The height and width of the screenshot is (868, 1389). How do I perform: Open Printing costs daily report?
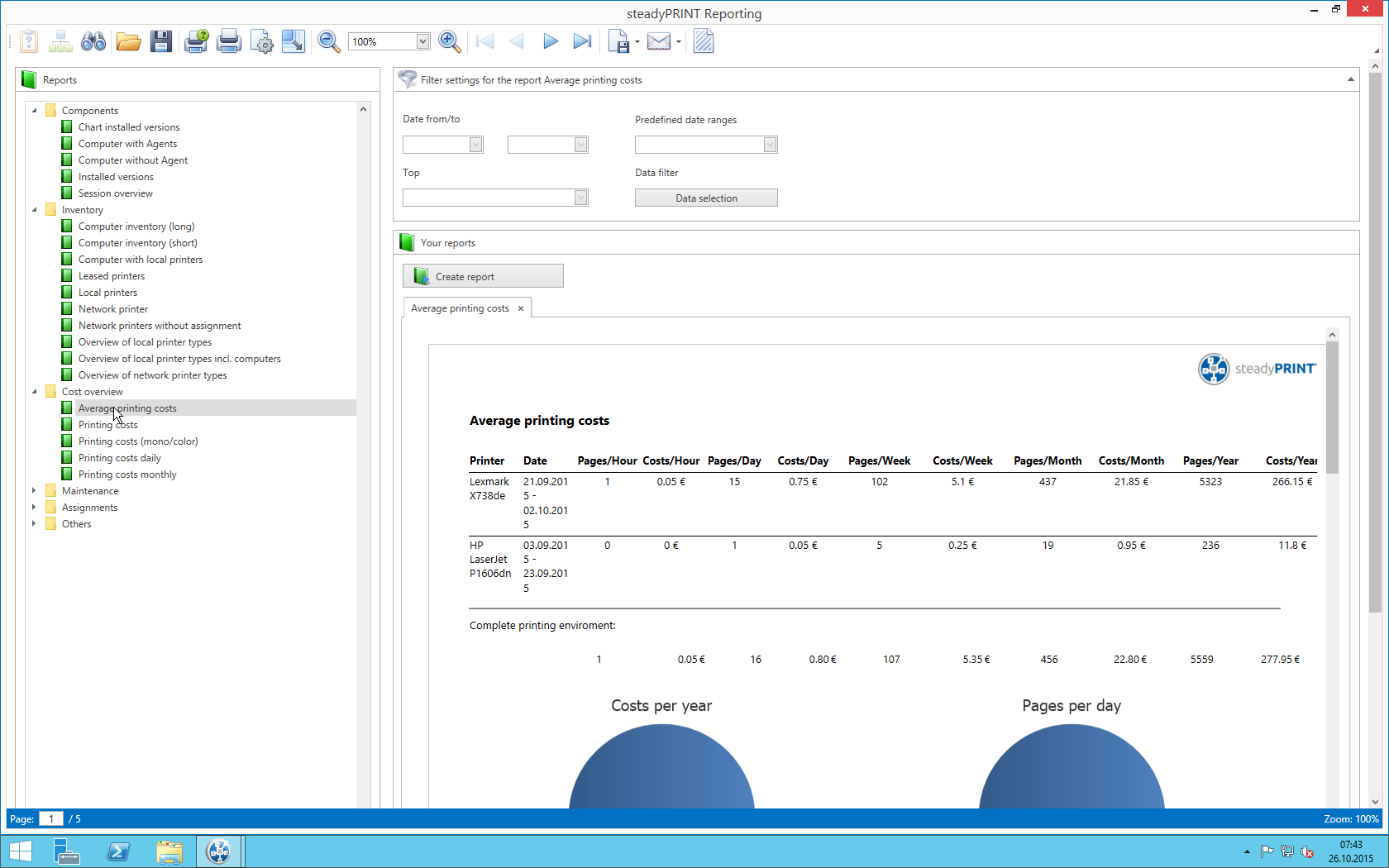pos(120,458)
